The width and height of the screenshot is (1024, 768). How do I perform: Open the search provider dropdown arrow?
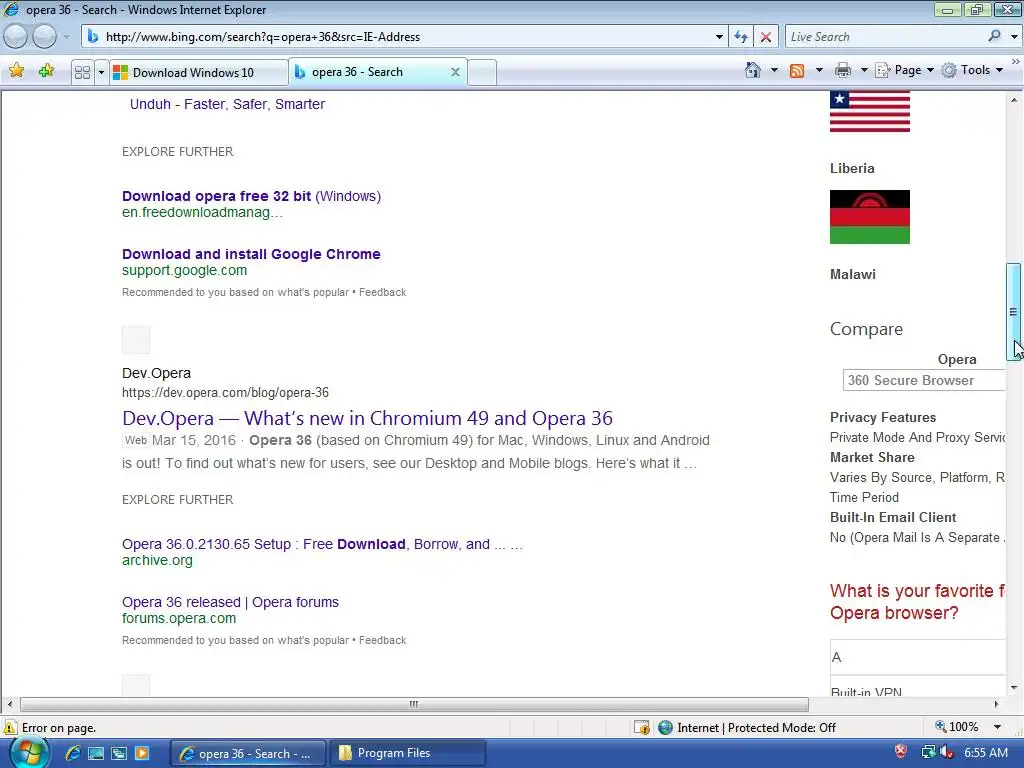[1014, 37]
